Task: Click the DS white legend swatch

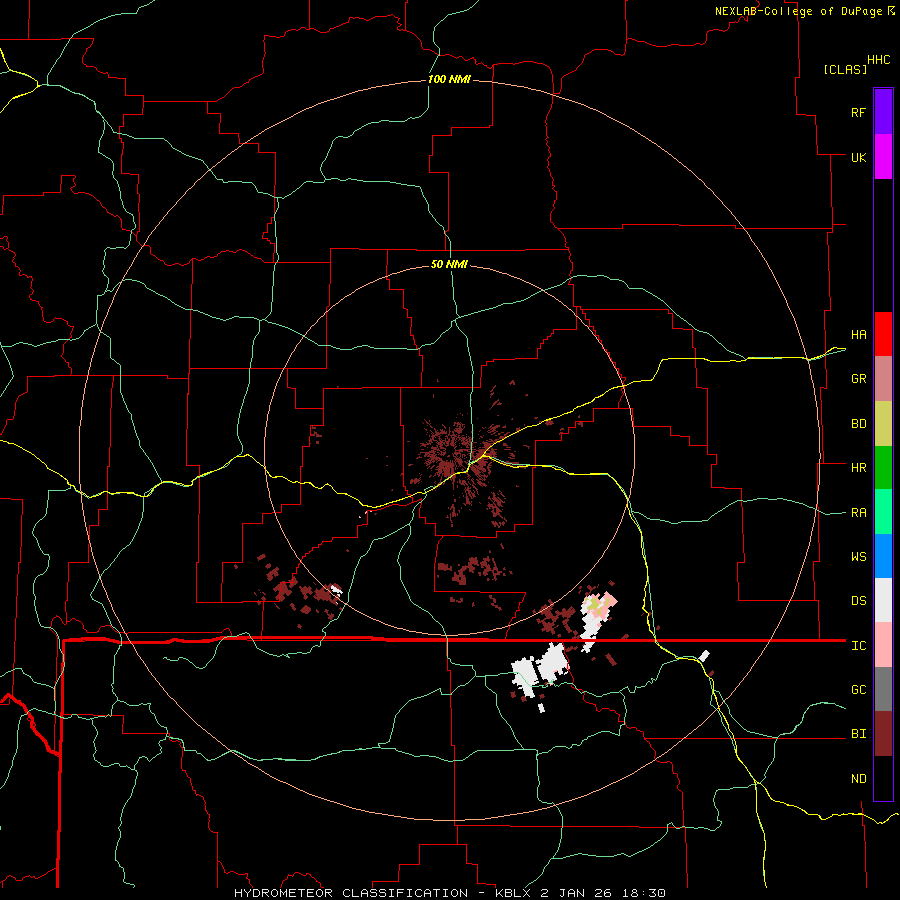Action: click(883, 600)
